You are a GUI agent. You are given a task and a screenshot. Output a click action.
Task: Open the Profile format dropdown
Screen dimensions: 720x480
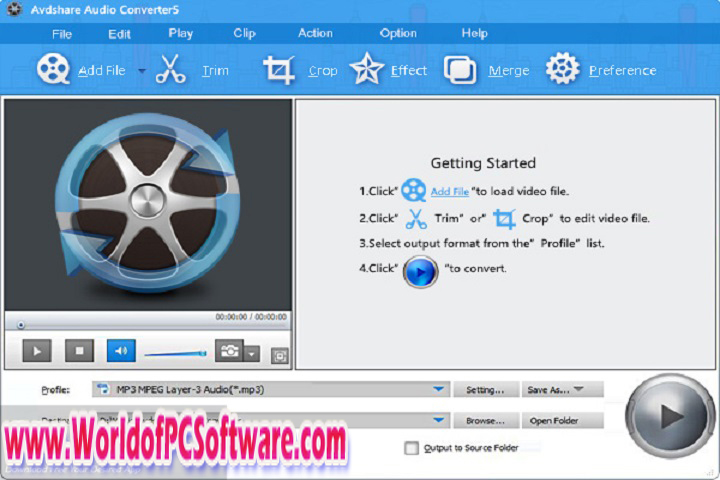tap(439, 390)
